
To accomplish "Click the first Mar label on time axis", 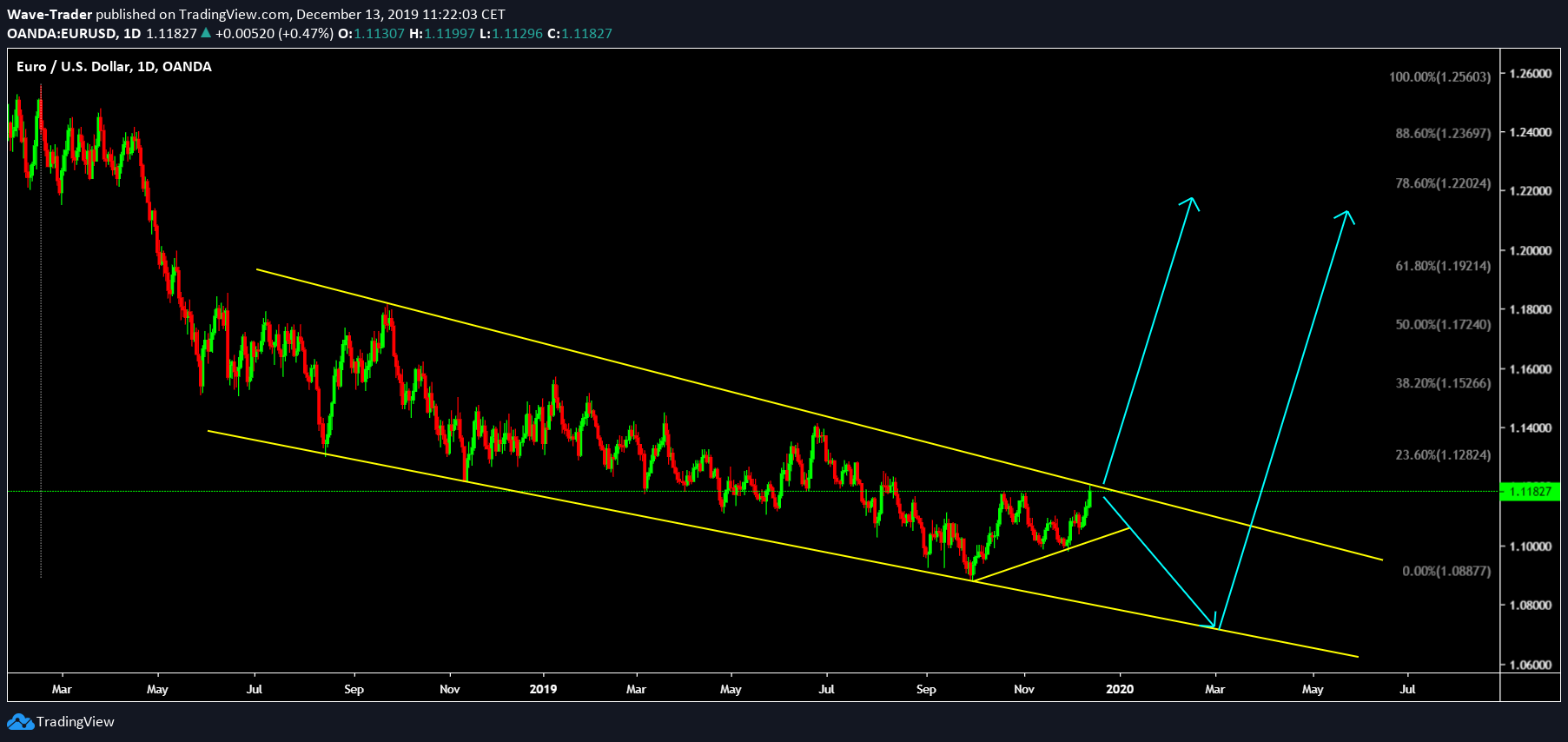I will [62, 689].
